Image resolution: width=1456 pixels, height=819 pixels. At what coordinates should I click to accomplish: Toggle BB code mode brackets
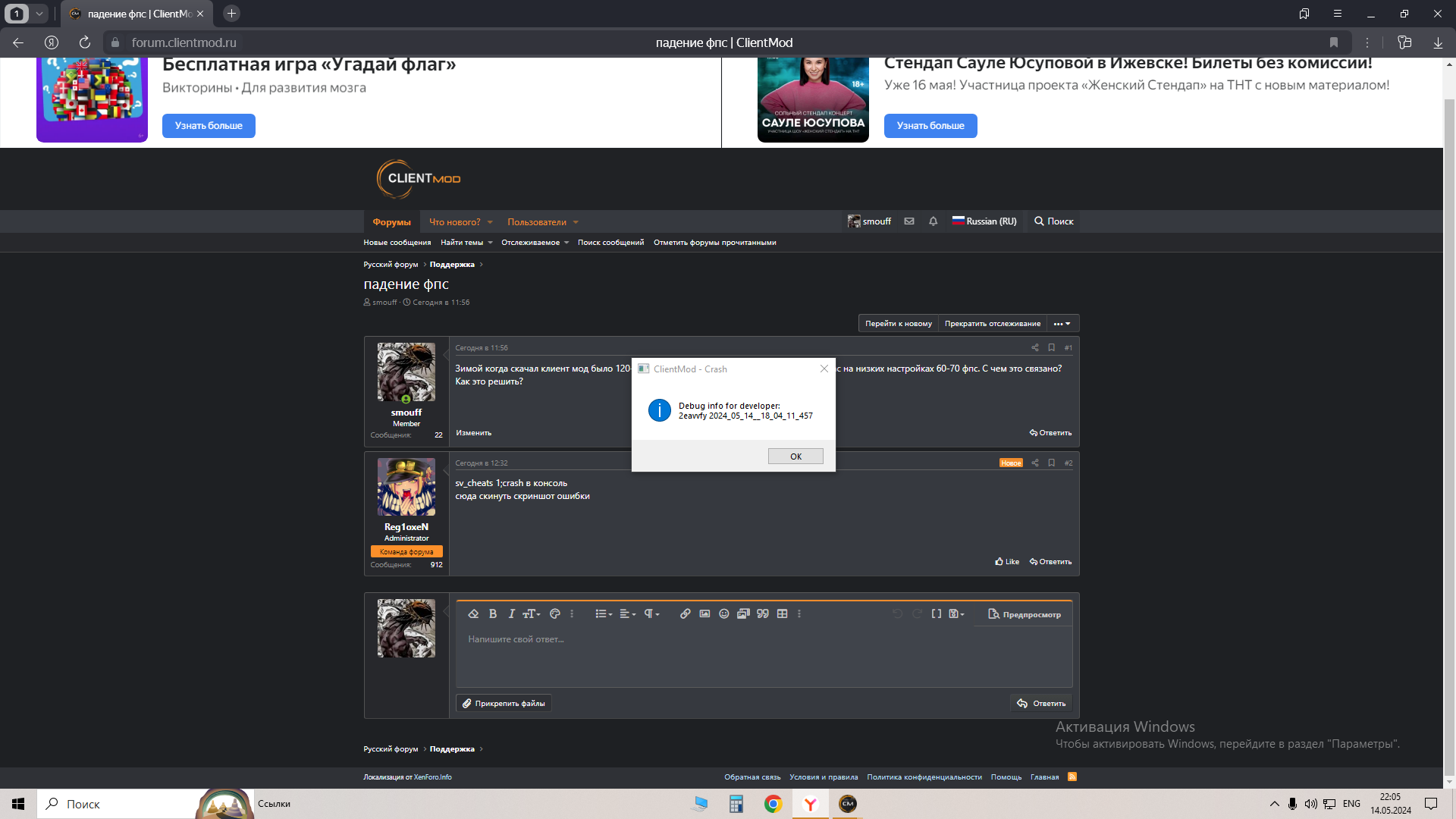936,613
